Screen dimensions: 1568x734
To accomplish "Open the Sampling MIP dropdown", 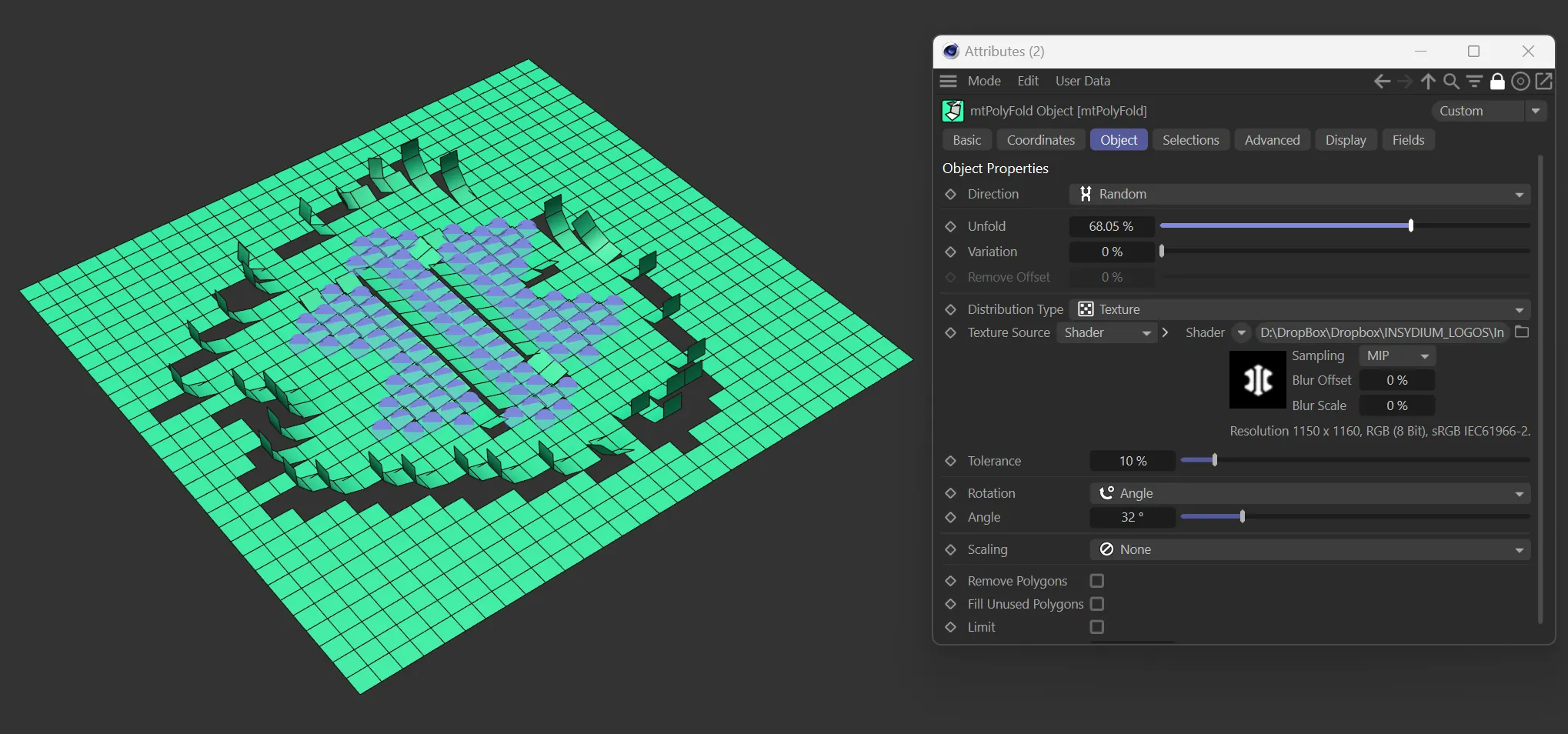I will point(1397,356).
